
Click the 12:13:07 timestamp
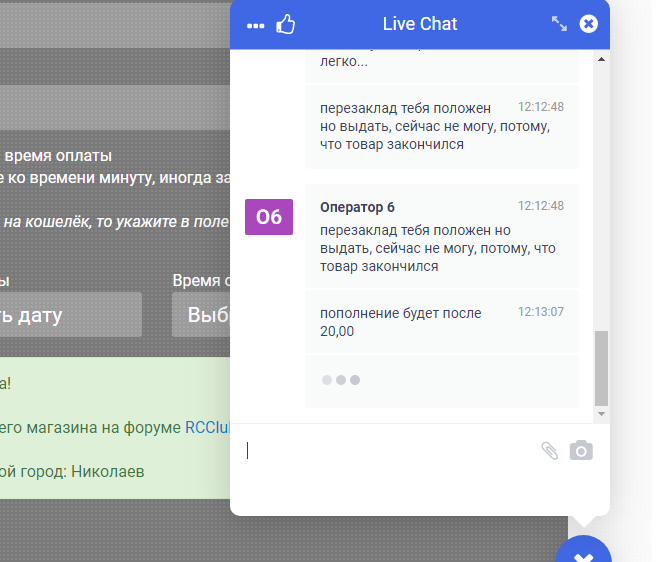pos(541,312)
